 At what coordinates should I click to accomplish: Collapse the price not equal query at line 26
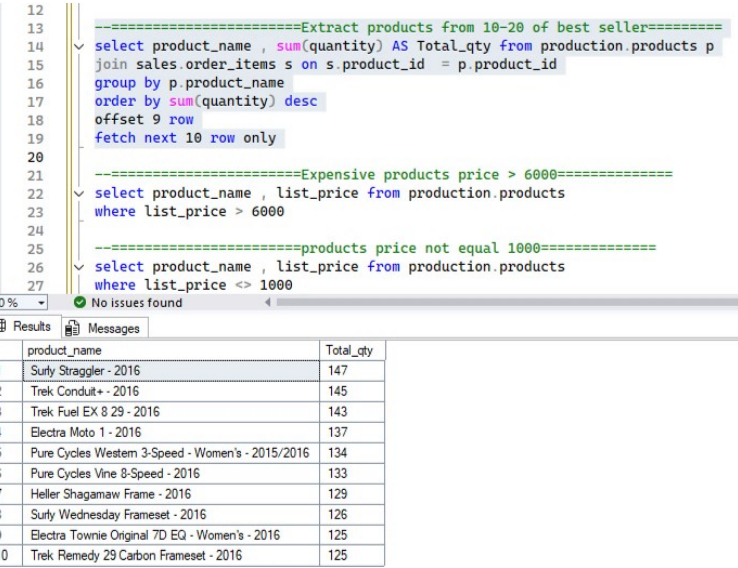79,268
